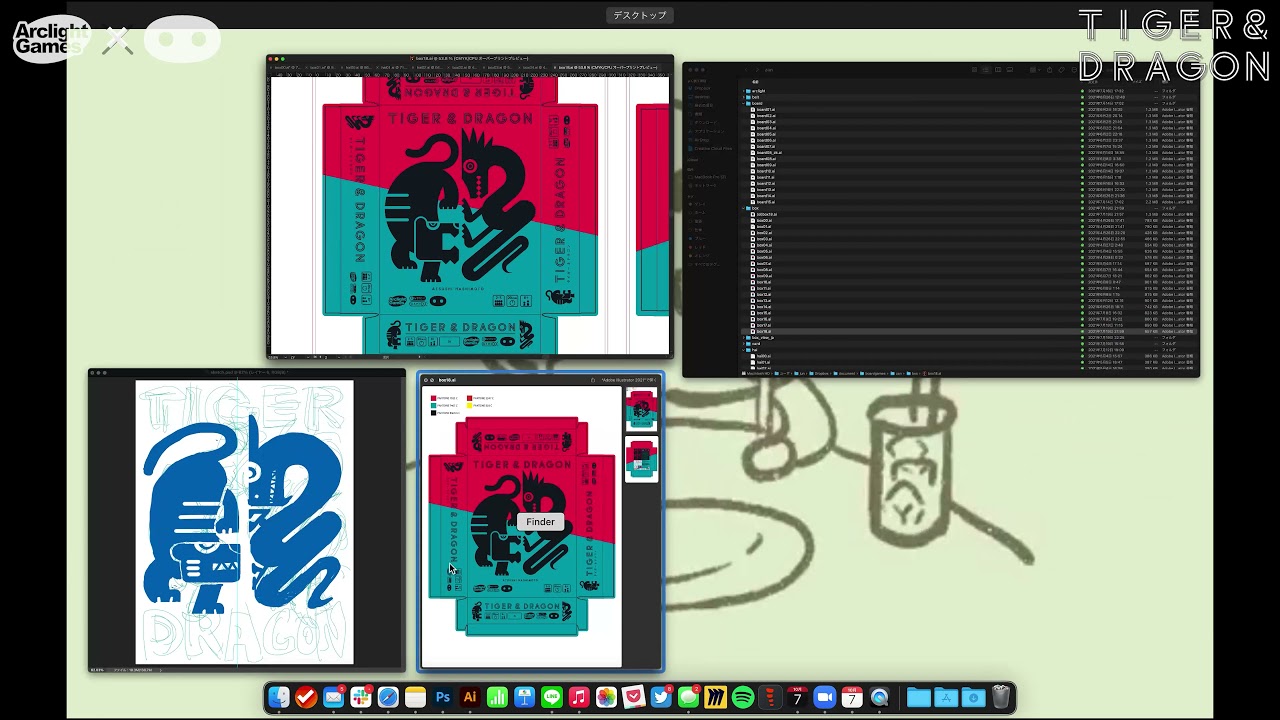This screenshot has width=1280, height=720.
Task: Click the デスクトップ space label at top
Action: [x=640, y=15]
